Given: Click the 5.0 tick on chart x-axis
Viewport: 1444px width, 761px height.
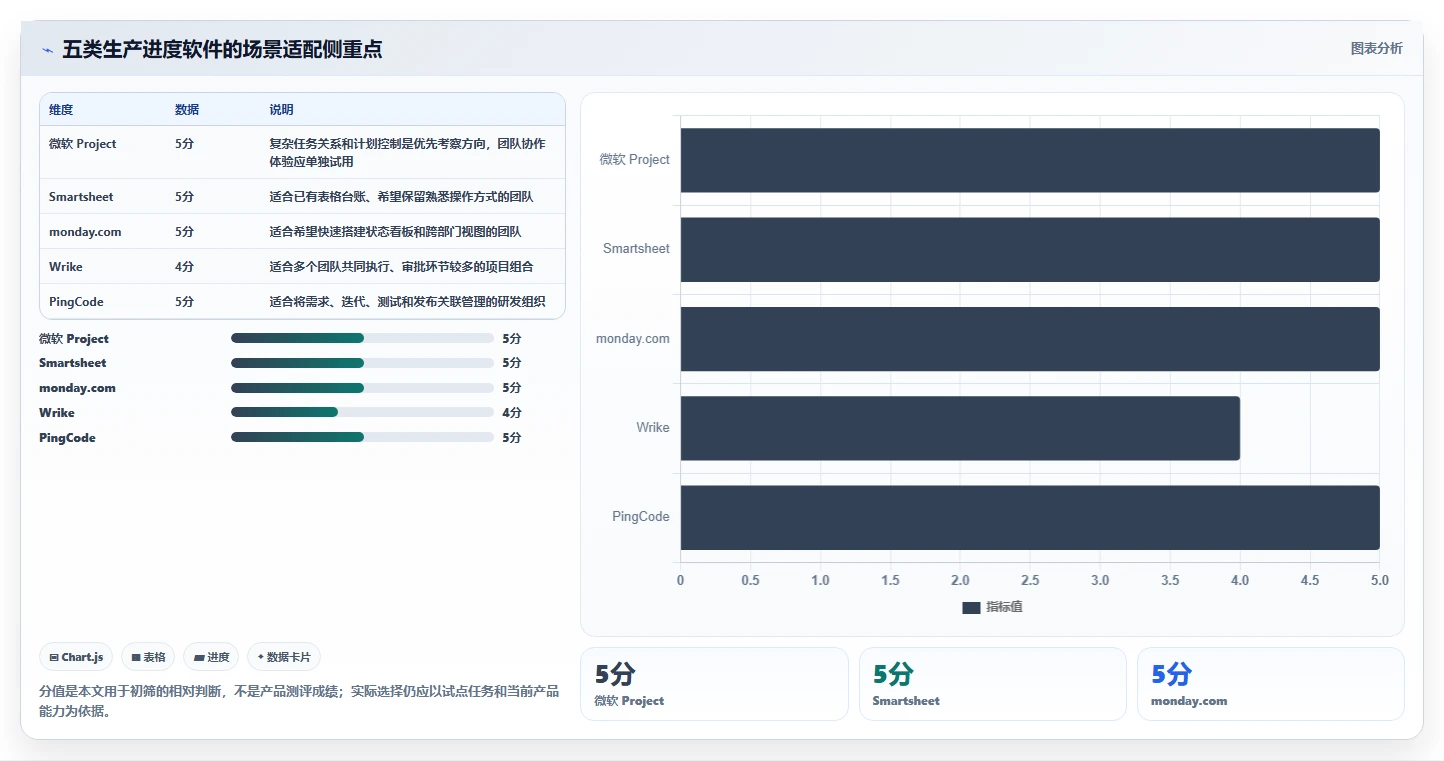Looking at the screenshot, I should [x=1379, y=580].
